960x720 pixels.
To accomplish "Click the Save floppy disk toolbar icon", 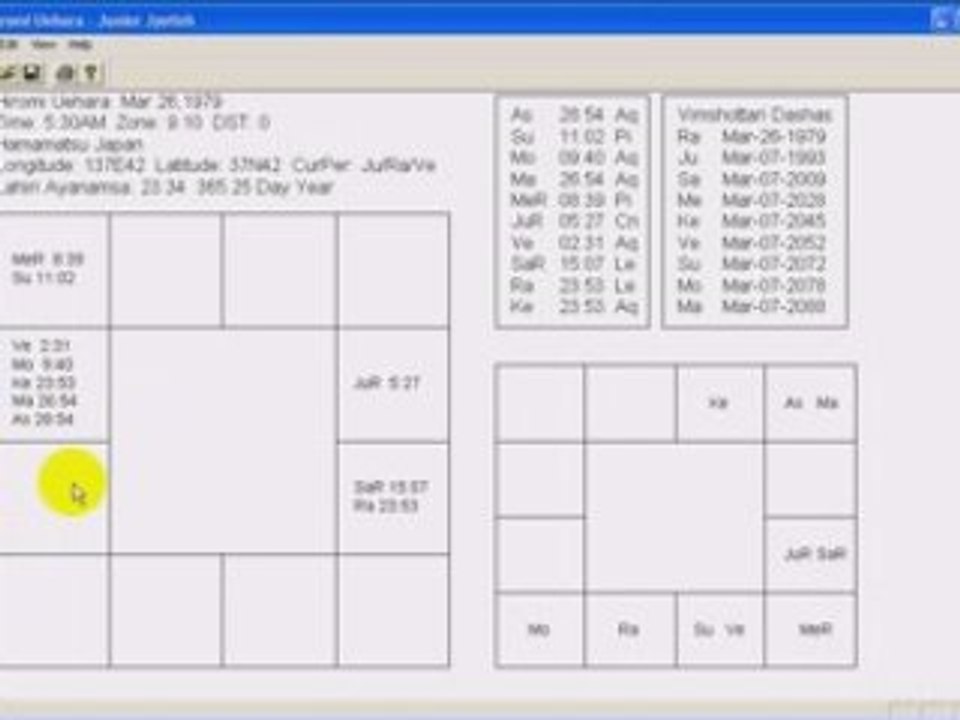I will 32,73.
